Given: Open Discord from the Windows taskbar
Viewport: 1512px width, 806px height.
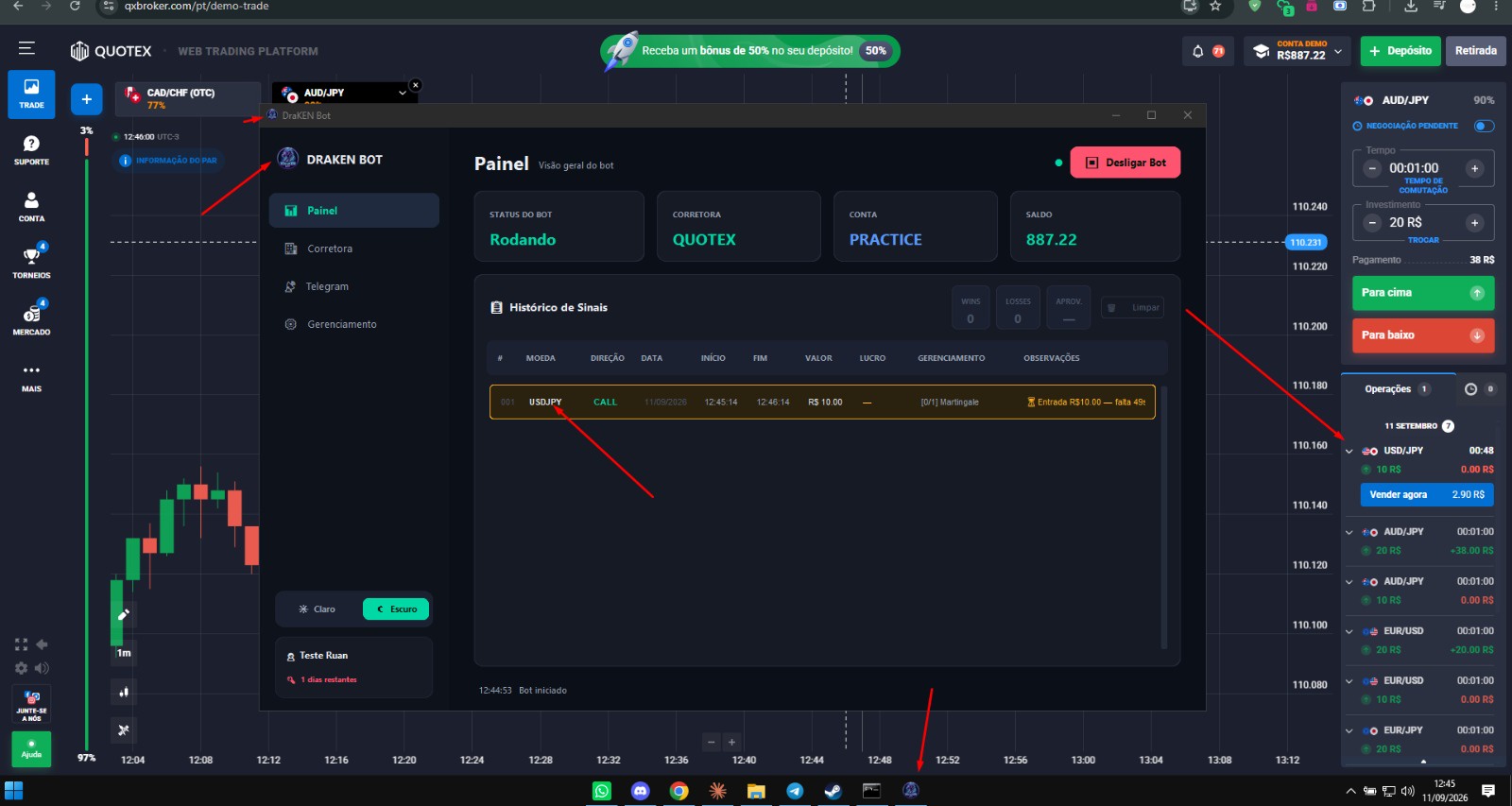Looking at the screenshot, I should 641,791.
